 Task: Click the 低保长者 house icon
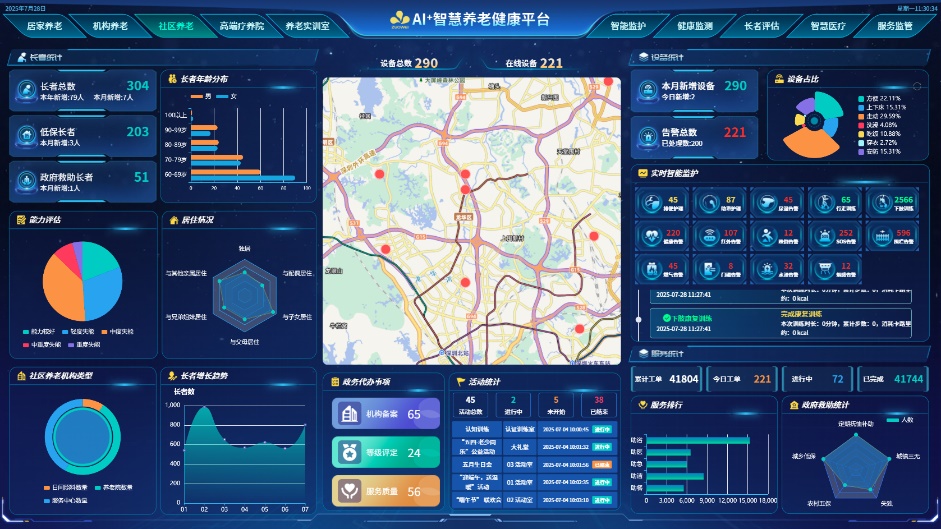point(26,136)
